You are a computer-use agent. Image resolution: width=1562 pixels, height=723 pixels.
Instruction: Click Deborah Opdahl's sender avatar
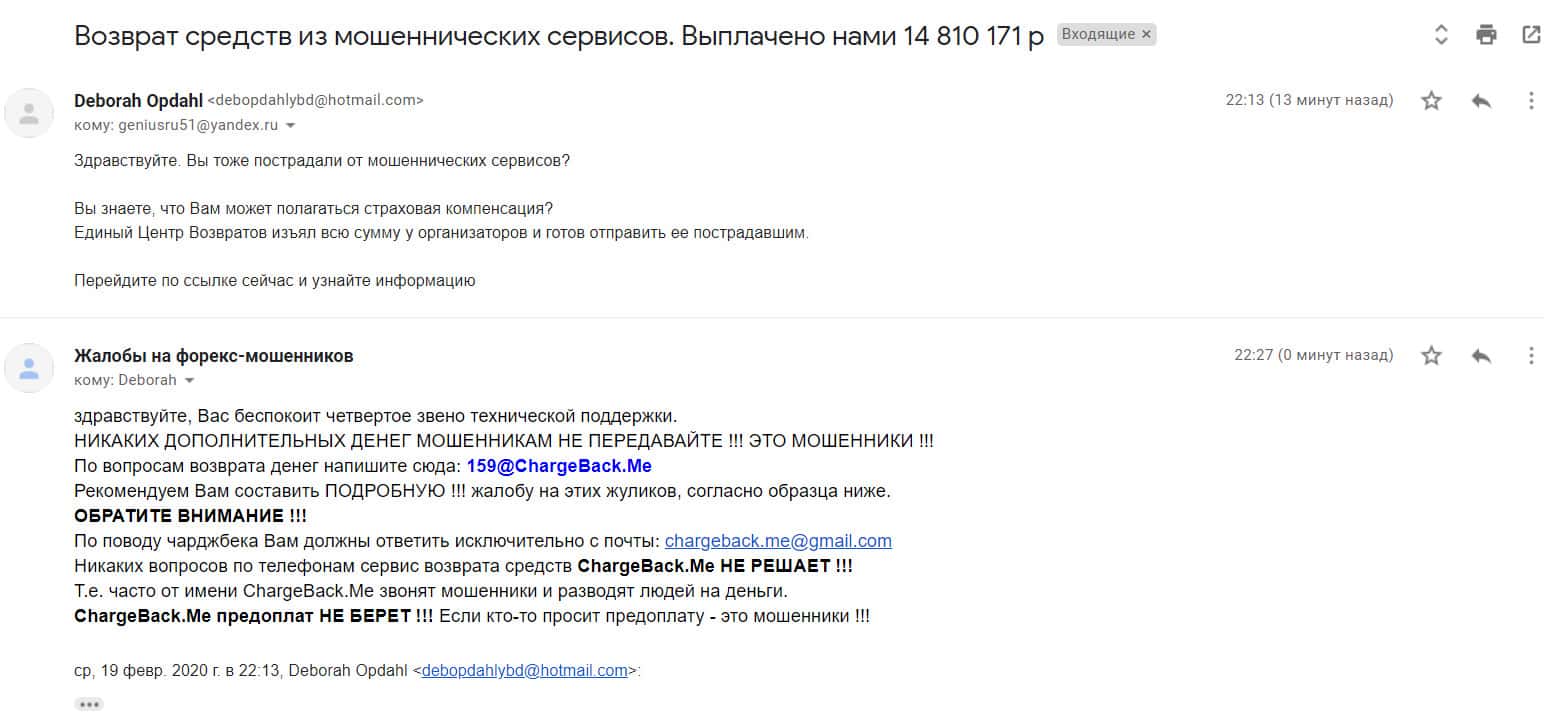point(29,113)
